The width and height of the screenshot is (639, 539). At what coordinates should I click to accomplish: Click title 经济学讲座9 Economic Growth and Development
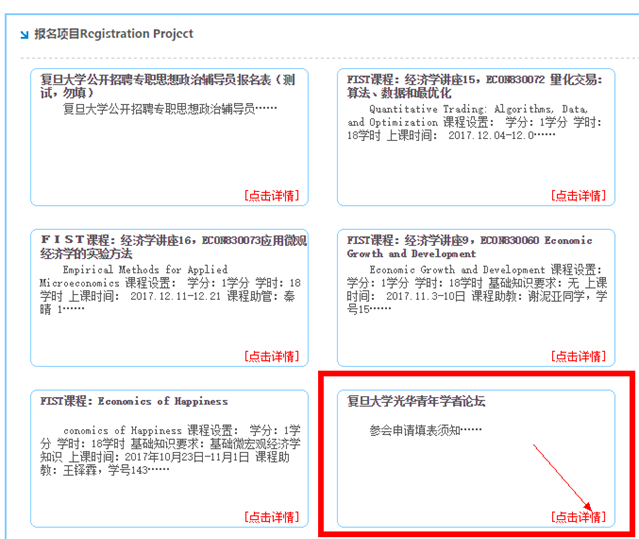coord(469,247)
